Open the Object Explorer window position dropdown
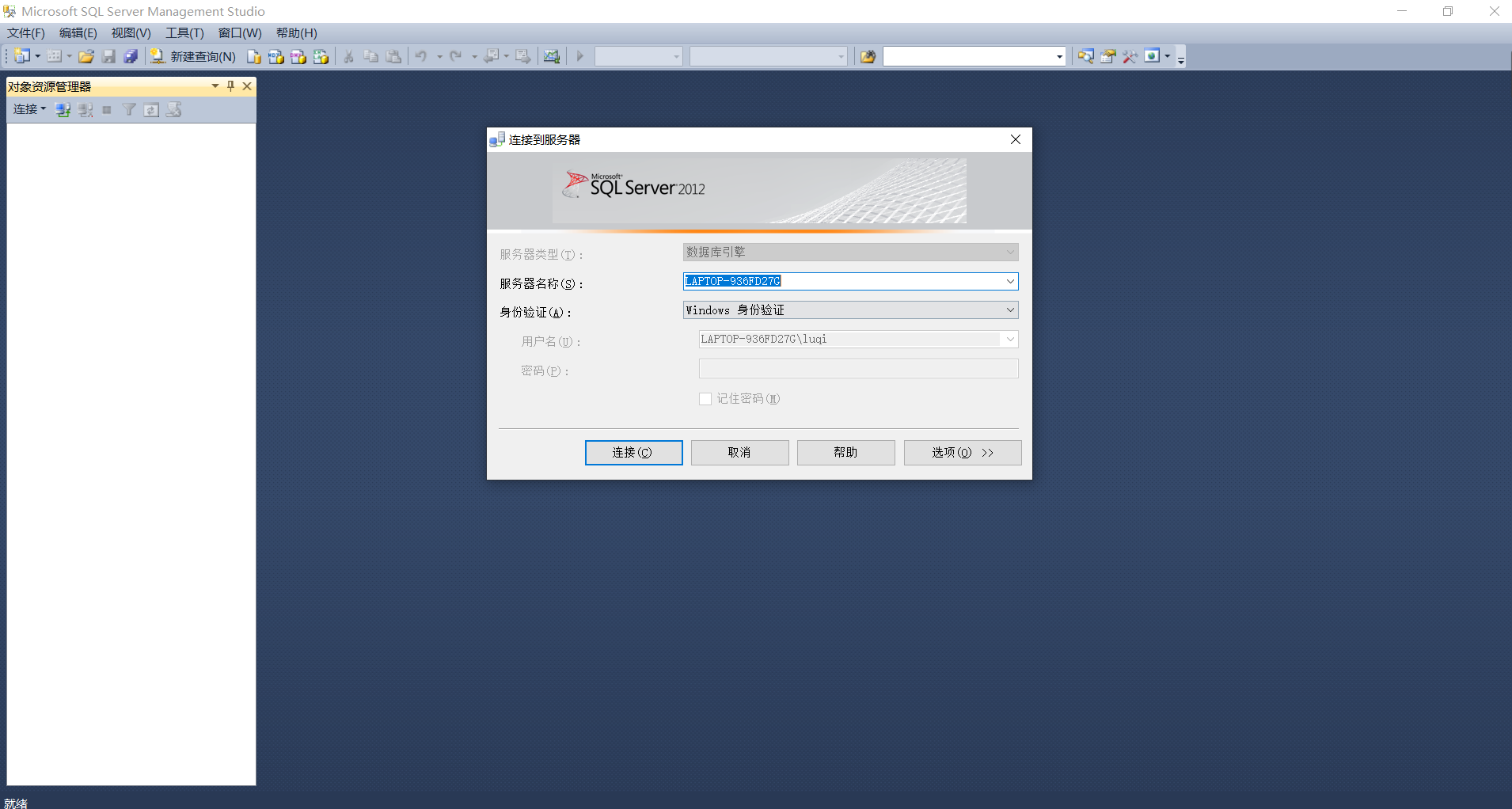The image size is (1512, 809). 215,86
